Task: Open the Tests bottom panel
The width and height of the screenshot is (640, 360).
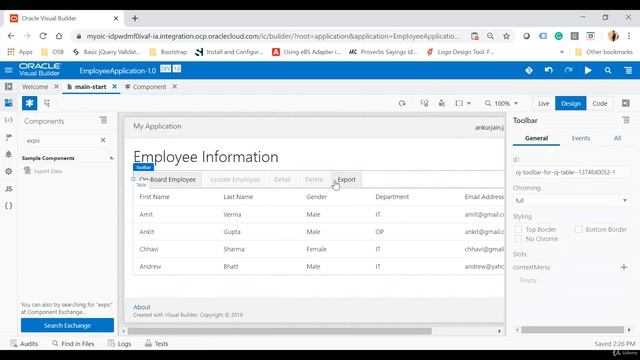Action: click(x=156, y=344)
